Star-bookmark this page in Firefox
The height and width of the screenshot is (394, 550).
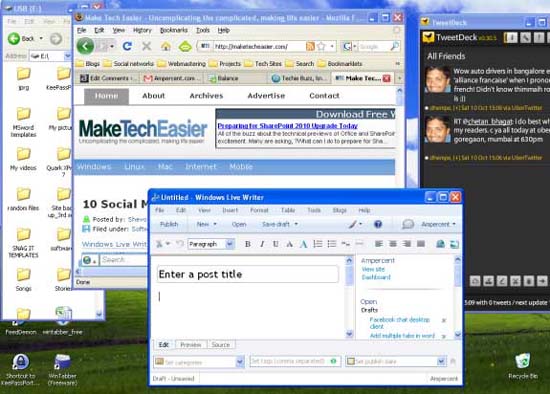pyautogui.click(x=321, y=46)
